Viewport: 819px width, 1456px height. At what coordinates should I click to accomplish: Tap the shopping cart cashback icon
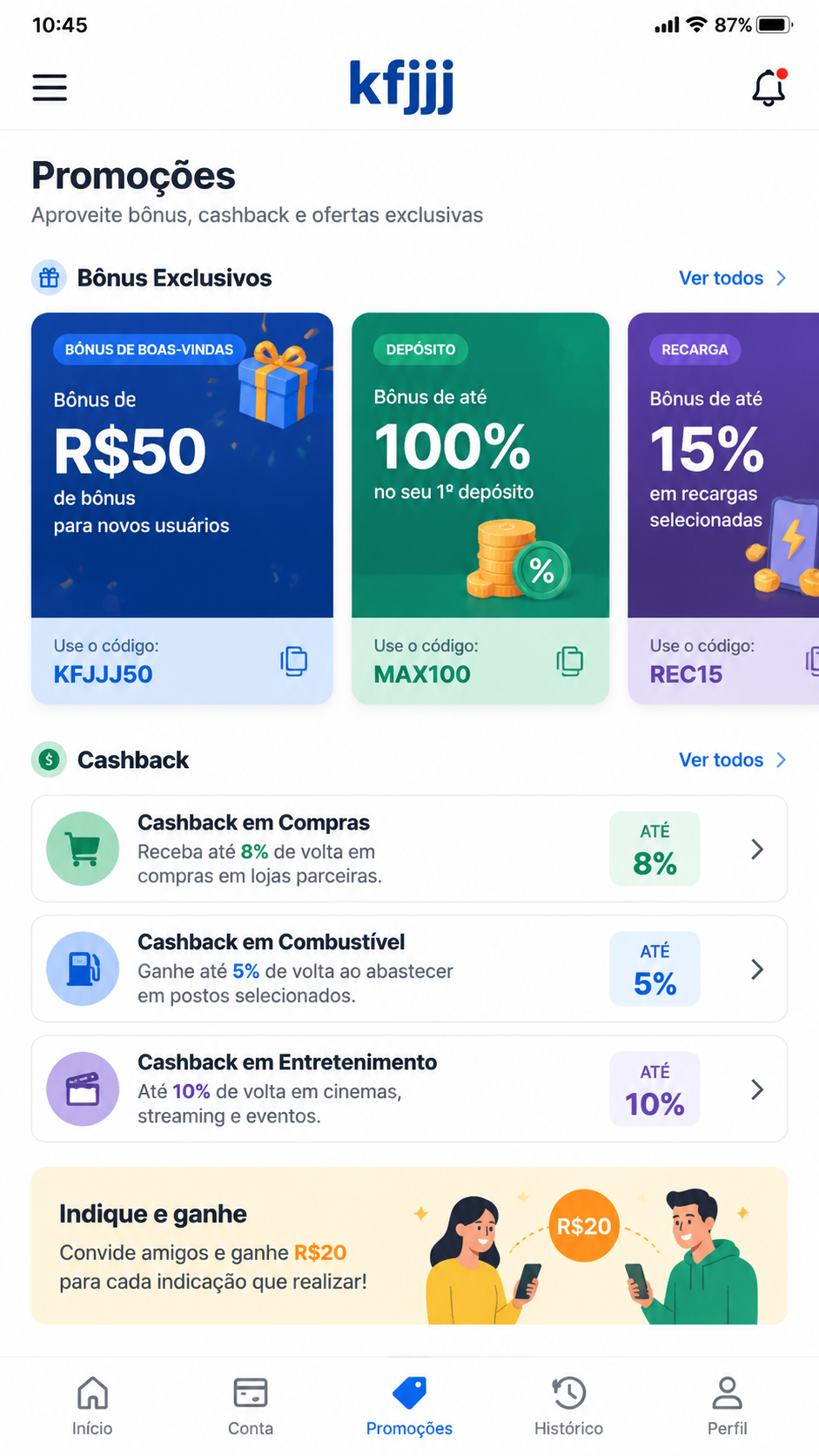pos(83,849)
